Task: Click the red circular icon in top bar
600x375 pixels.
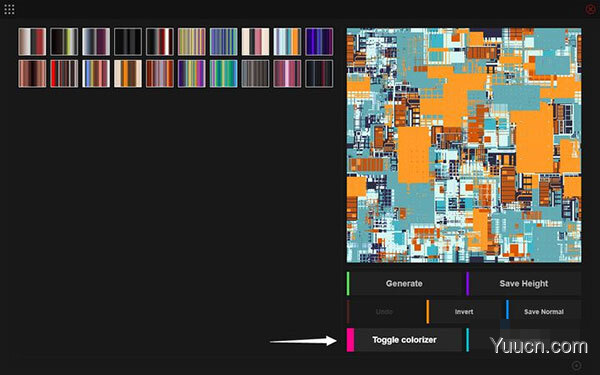Action: (x=590, y=9)
